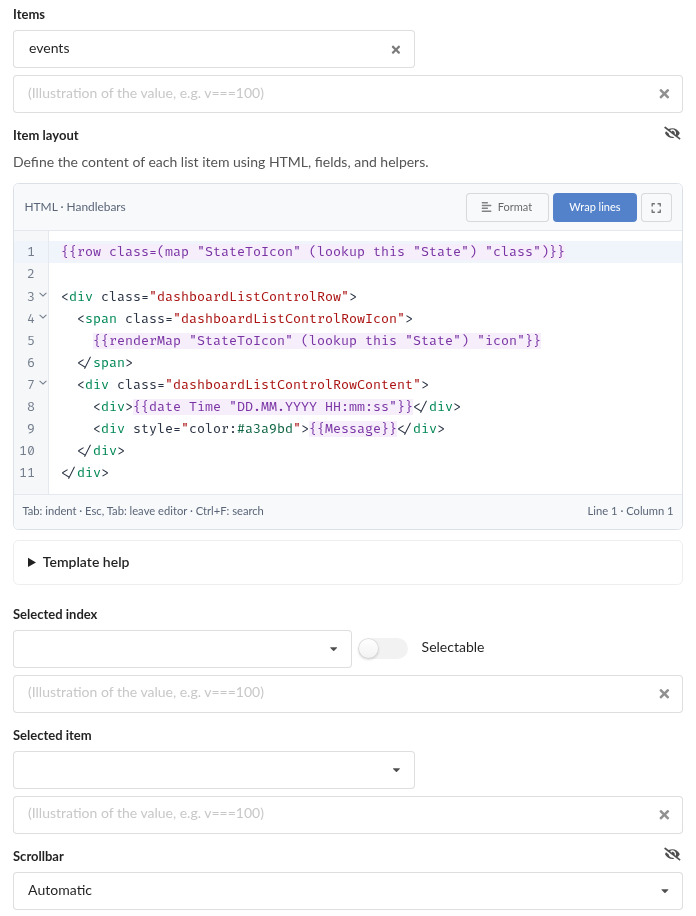The image size is (696, 916).
Task: Clear the illustration field under Selected index
Action: click(664, 694)
